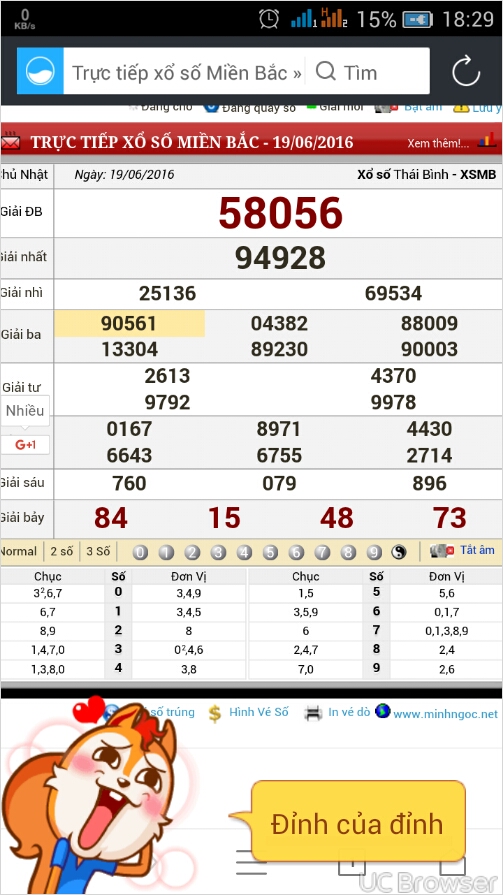Screen dimensions: 503x895
Task: Open the Hình Vé Số link
Action: tap(259, 712)
